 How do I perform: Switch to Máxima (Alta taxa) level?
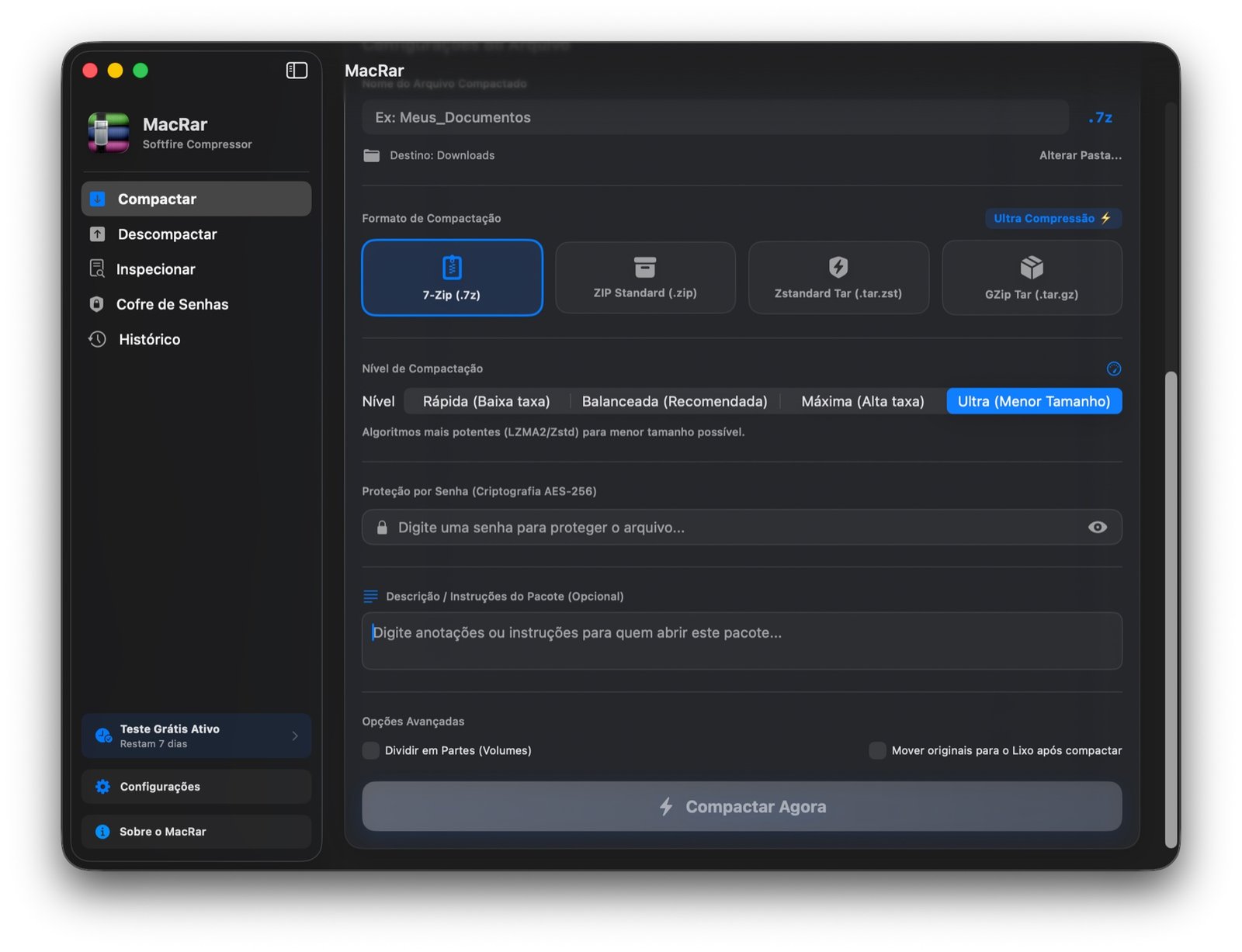[862, 401]
